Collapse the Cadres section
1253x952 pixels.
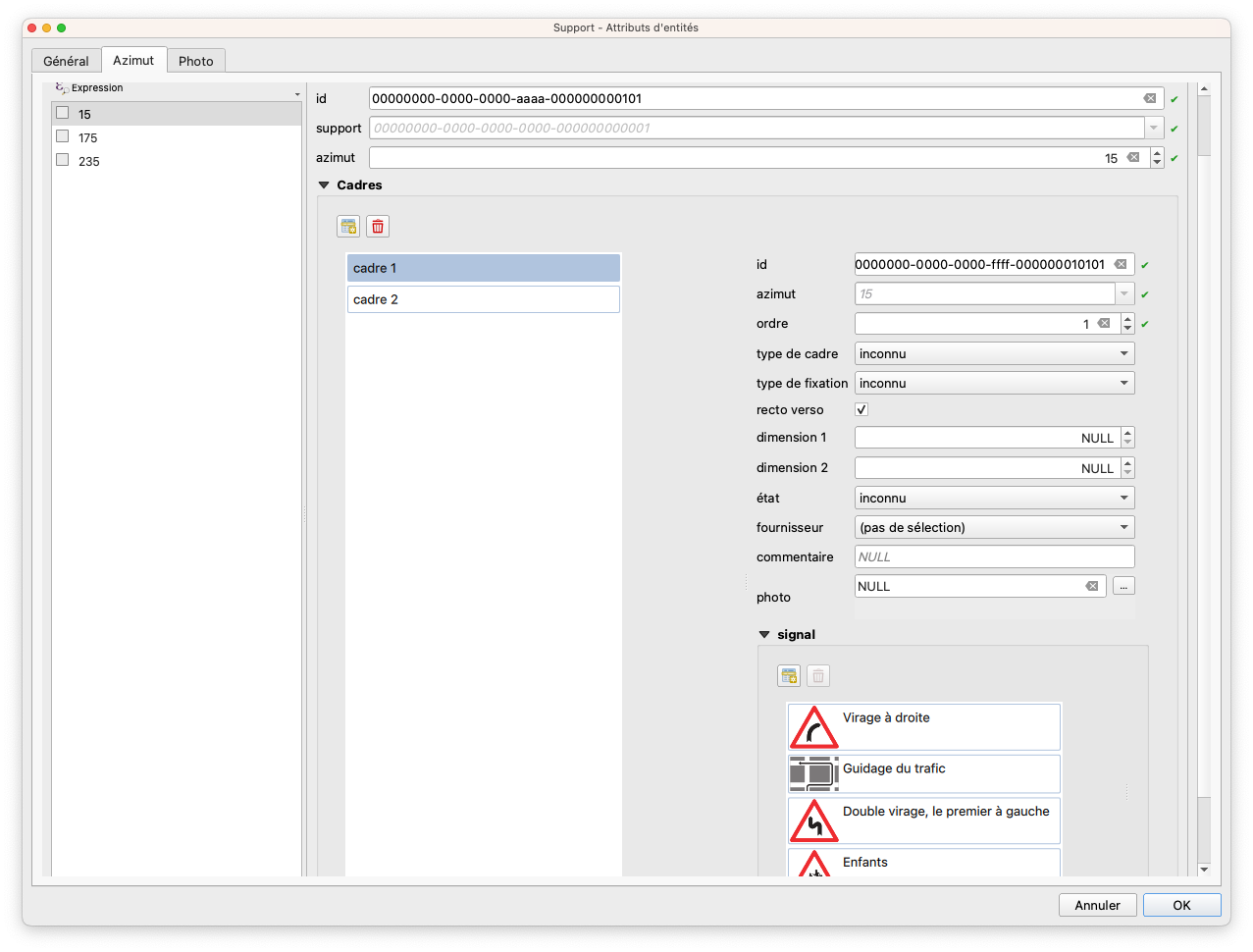pos(324,185)
